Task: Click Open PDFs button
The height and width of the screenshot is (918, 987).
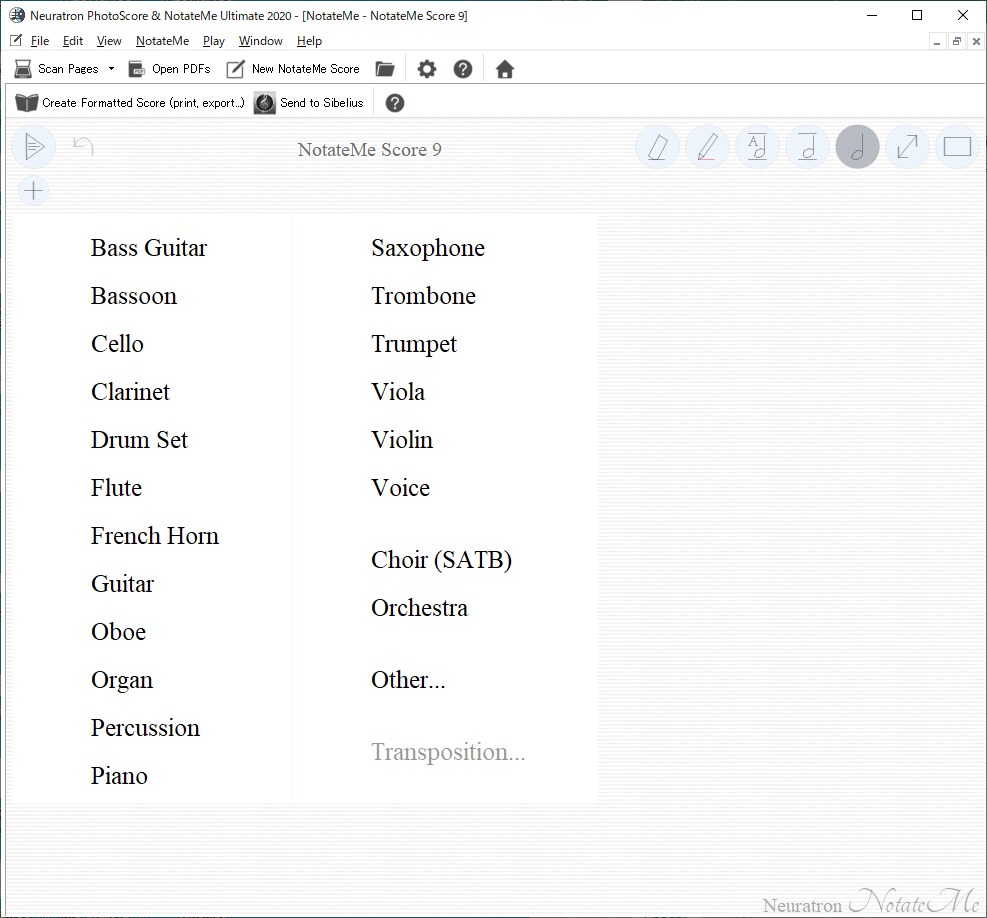Action: [169, 69]
